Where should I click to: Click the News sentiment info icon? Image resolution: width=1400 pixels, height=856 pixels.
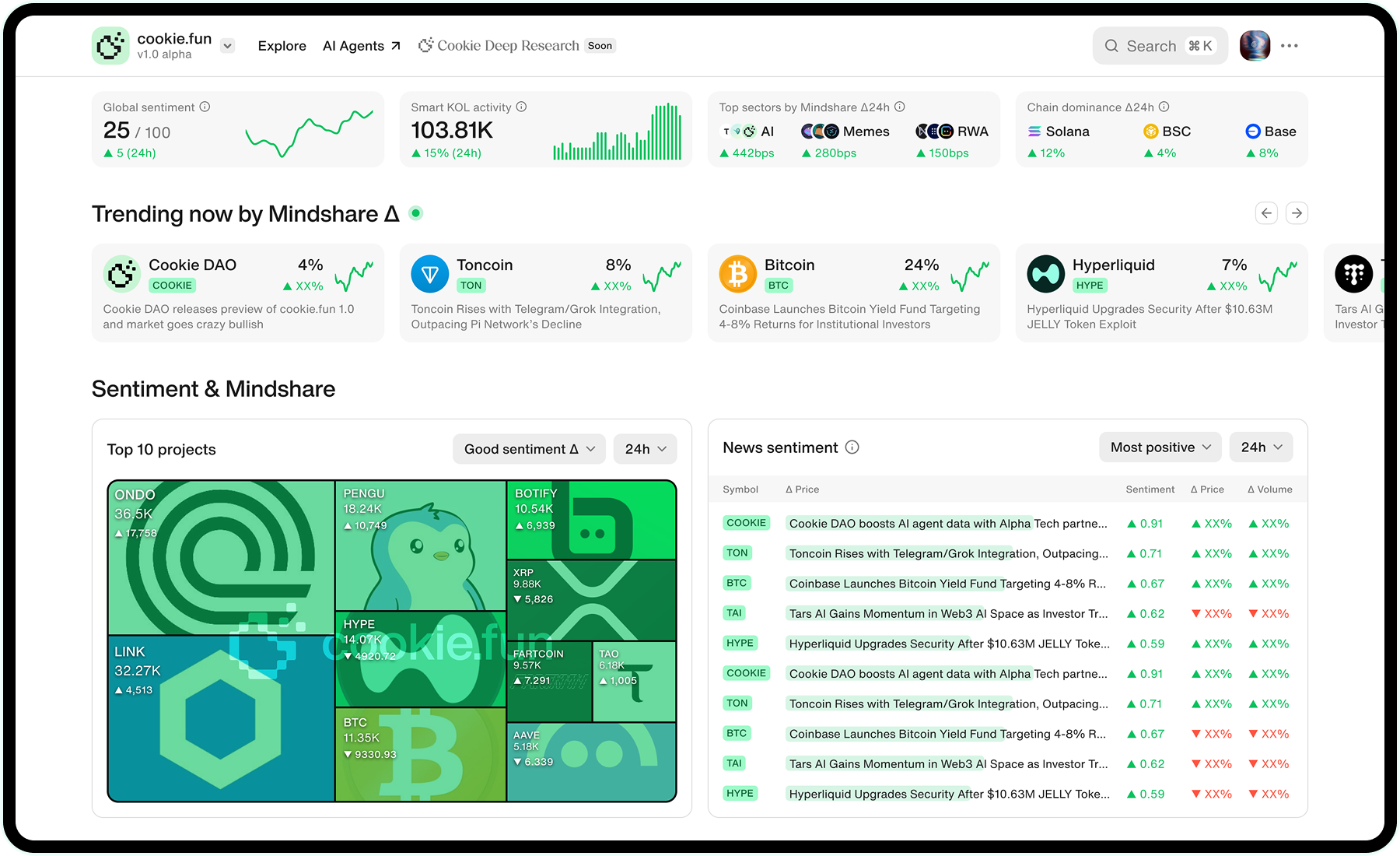pos(852,447)
